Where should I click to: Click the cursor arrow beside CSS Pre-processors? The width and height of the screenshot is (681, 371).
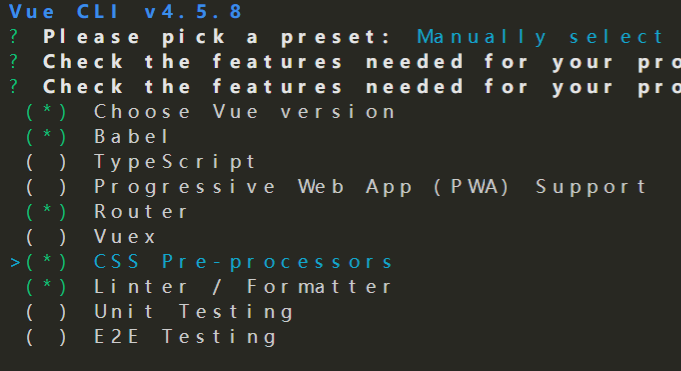[x=15, y=262]
